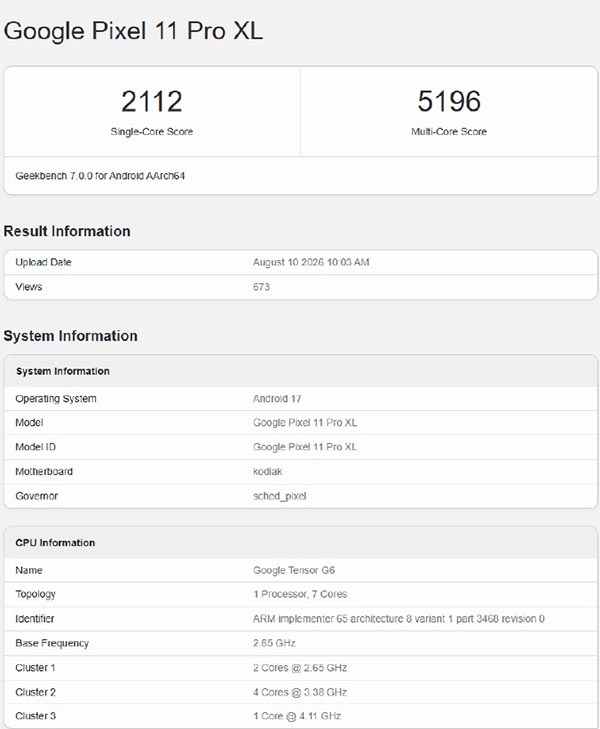Click the Model ID label

pos(35,447)
